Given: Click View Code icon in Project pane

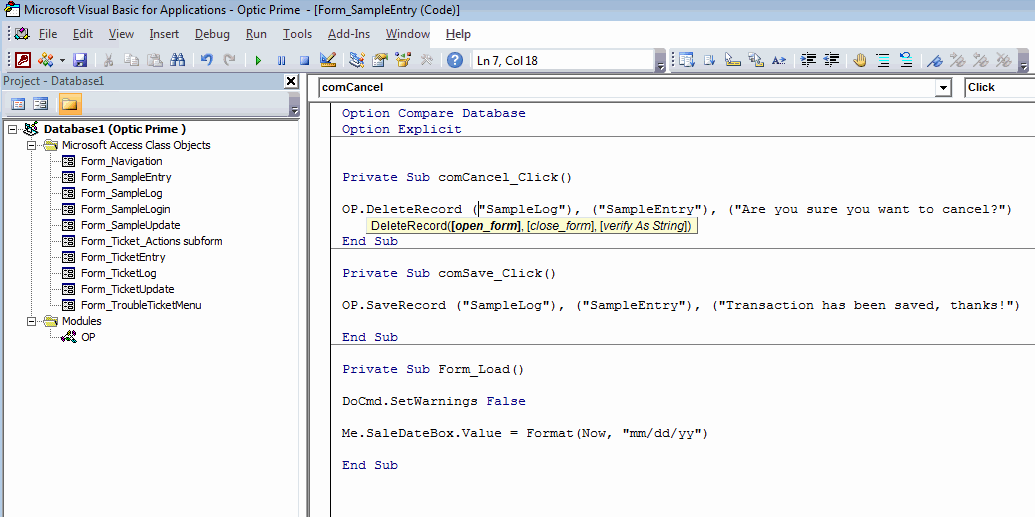Looking at the screenshot, I should (x=18, y=104).
